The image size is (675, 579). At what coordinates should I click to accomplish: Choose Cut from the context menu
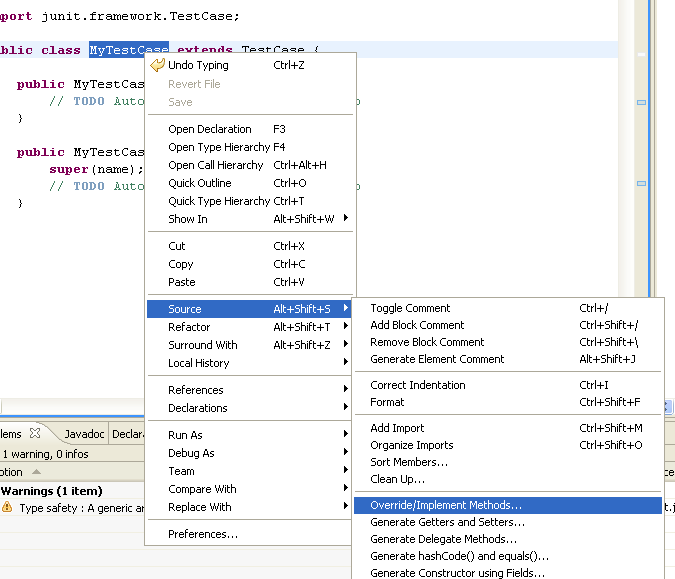pos(249,246)
